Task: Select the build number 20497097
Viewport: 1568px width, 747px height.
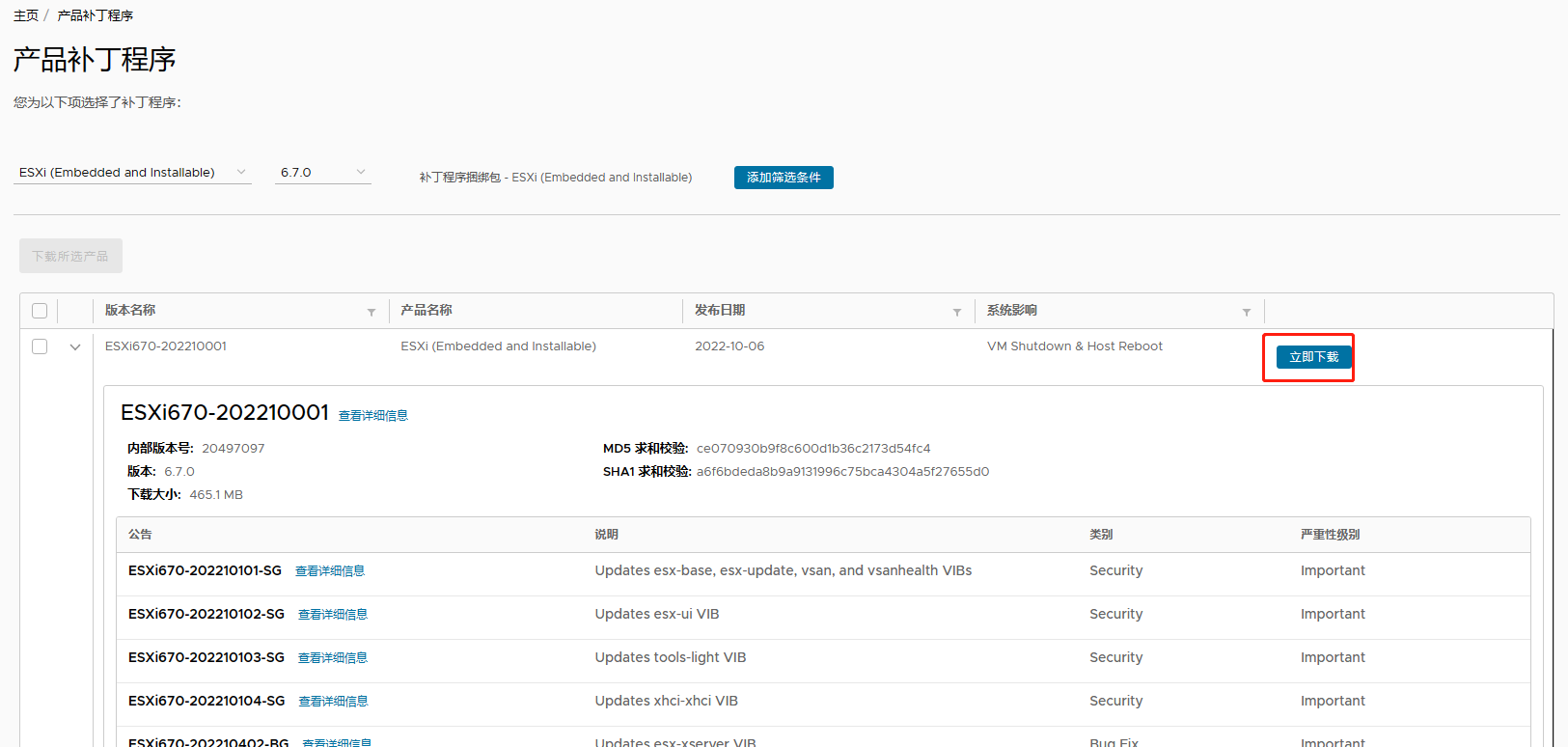Action: (233, 449)
